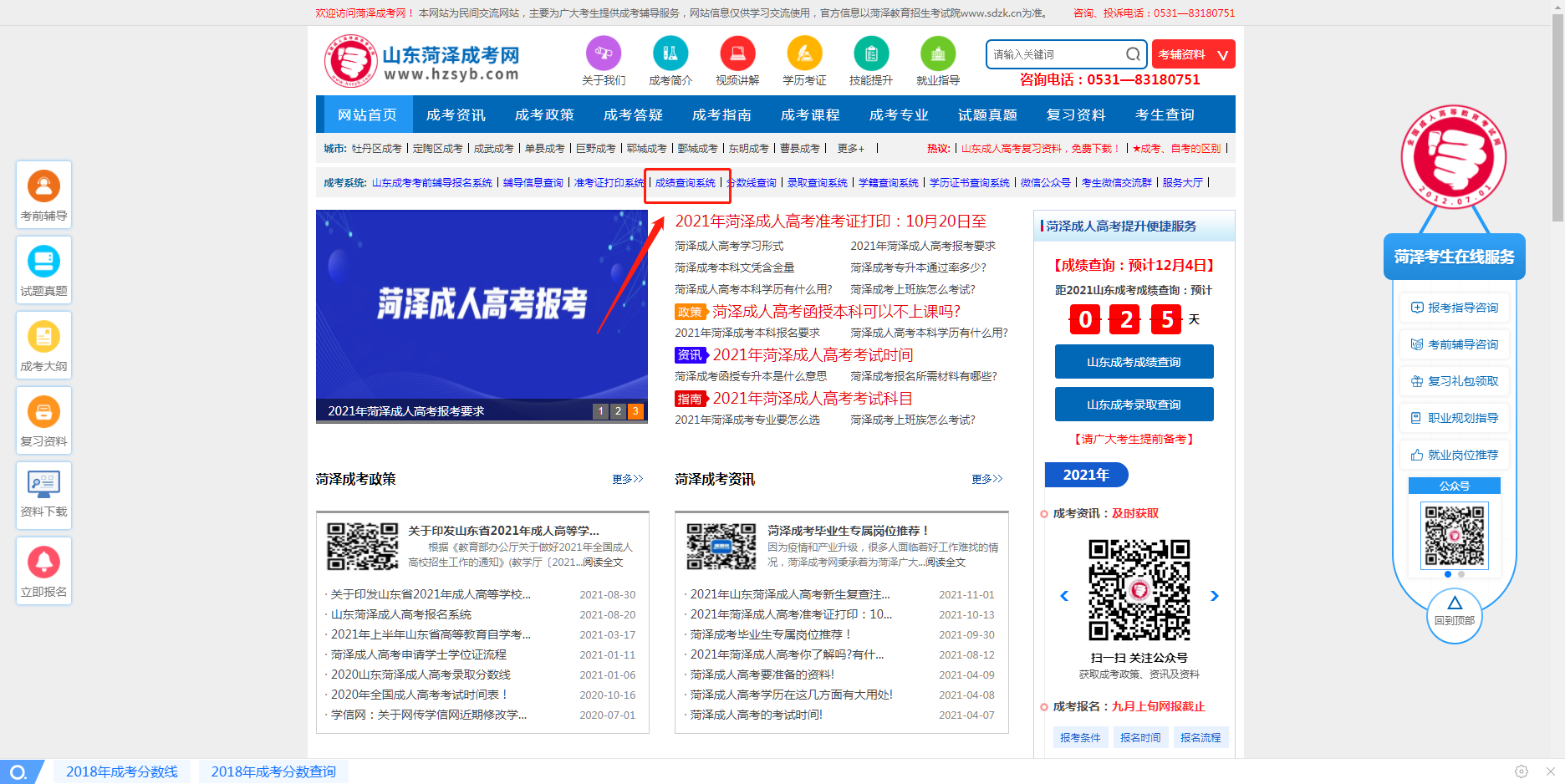The image size is (1565, 784).
Task: Select the 成考简介 flask icon
Action: pos(670,53)
